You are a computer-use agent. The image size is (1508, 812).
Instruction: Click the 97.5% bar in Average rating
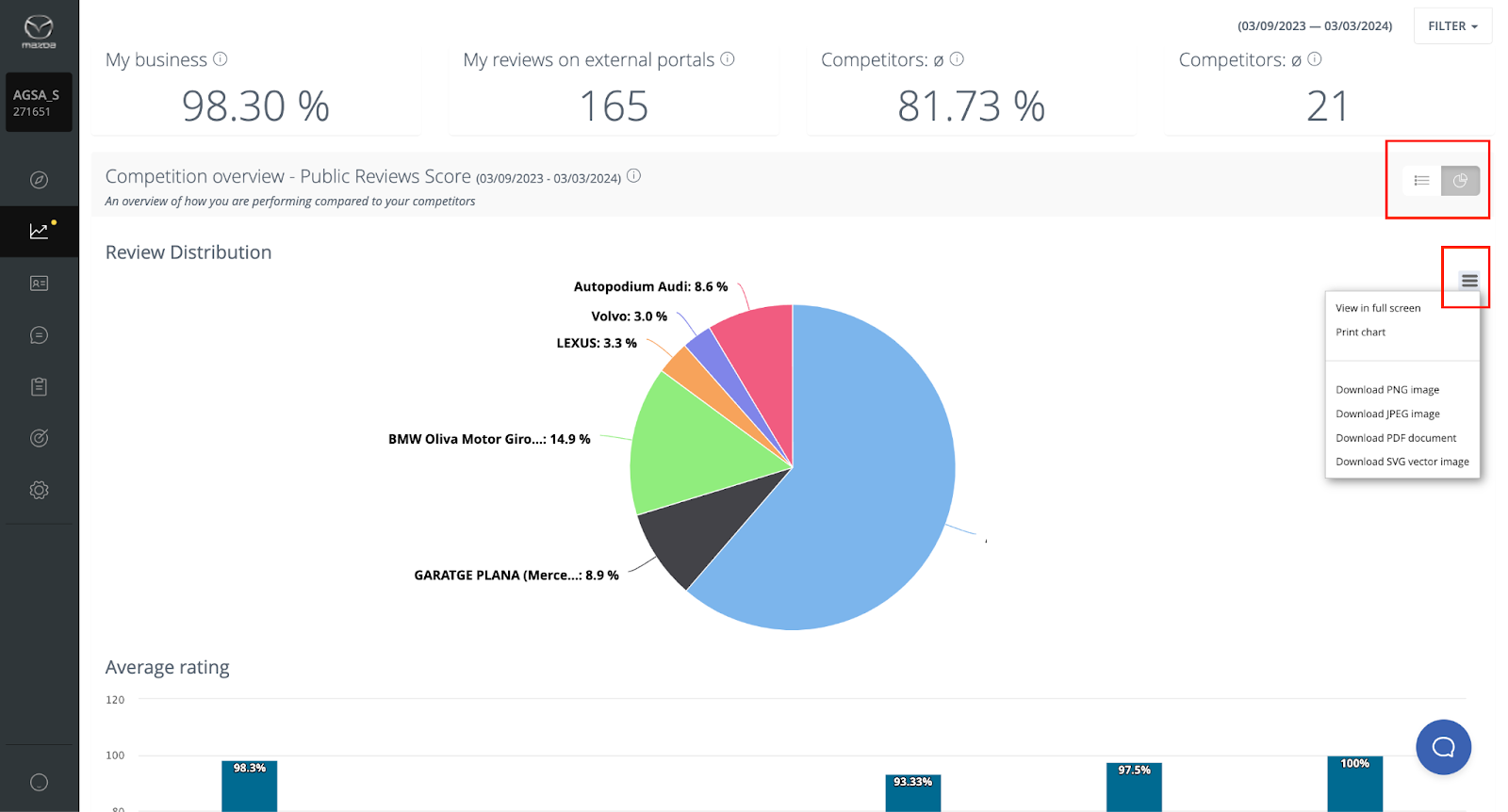click(x=1134, y=788)
